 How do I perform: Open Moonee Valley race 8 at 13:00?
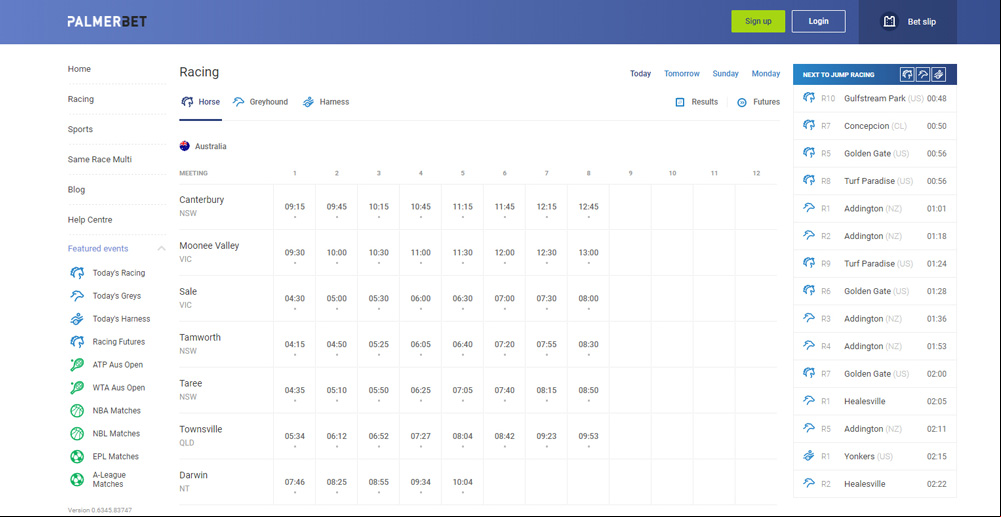coord(588,253)
